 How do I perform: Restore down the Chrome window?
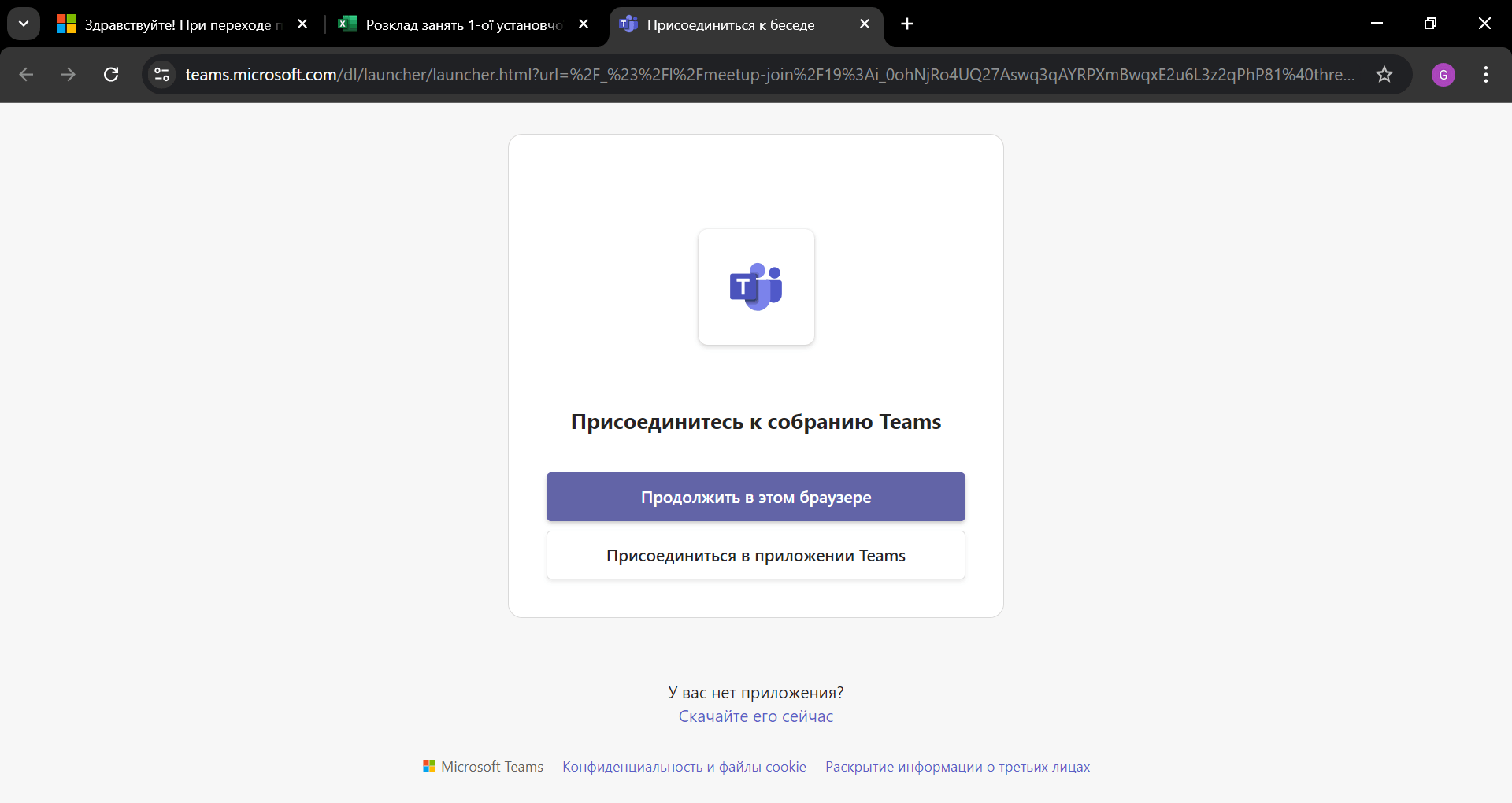[1430, 24]
